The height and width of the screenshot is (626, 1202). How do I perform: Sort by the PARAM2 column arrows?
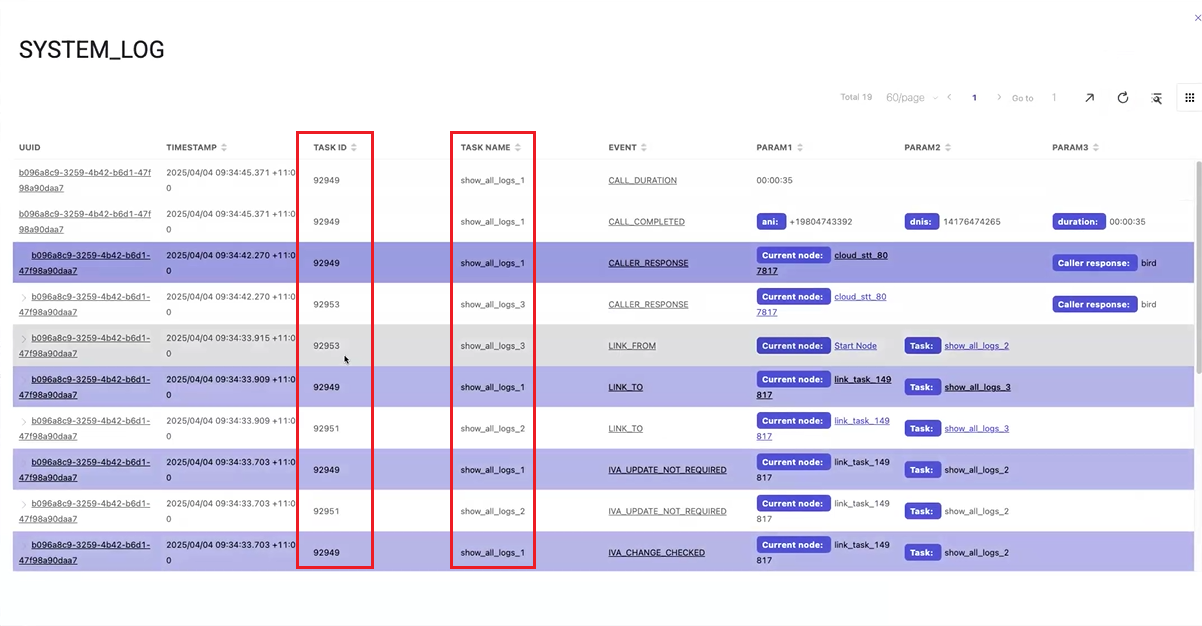point(948,147)
